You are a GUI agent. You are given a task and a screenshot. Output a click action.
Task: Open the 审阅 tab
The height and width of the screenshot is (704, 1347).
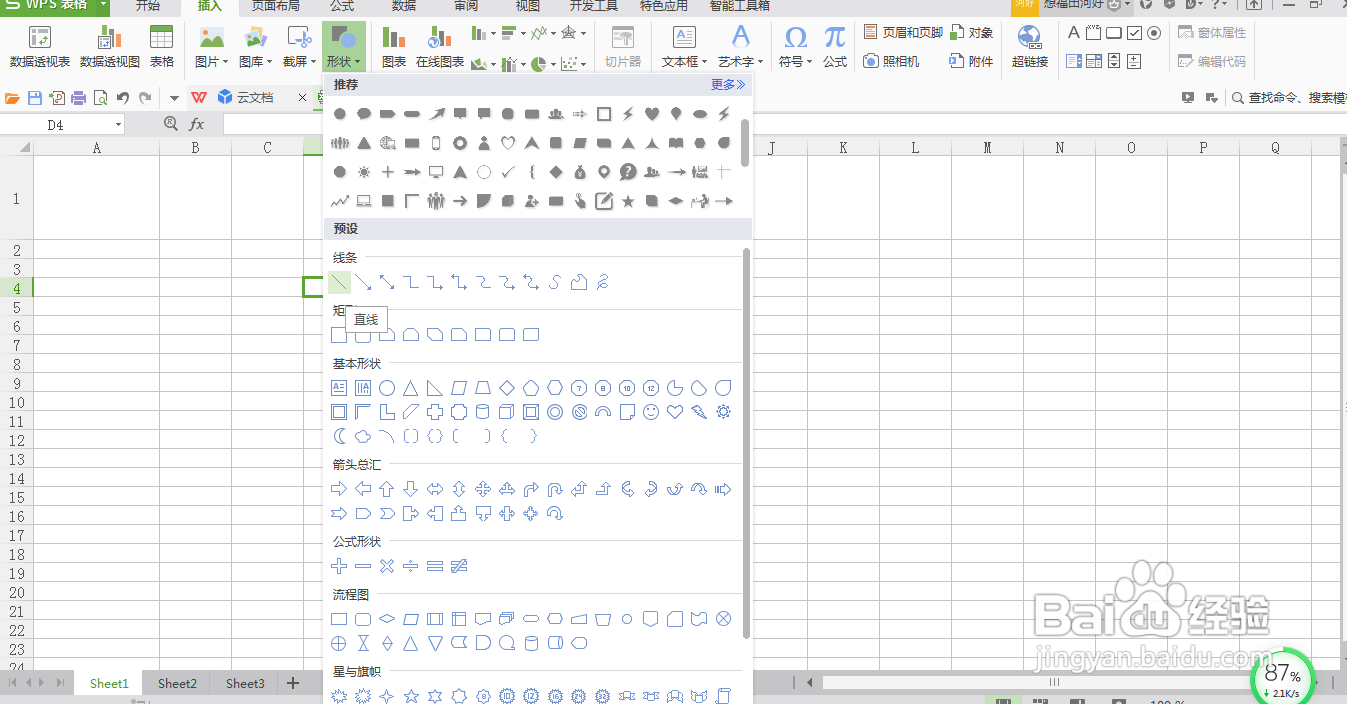(x=466, y=6)
